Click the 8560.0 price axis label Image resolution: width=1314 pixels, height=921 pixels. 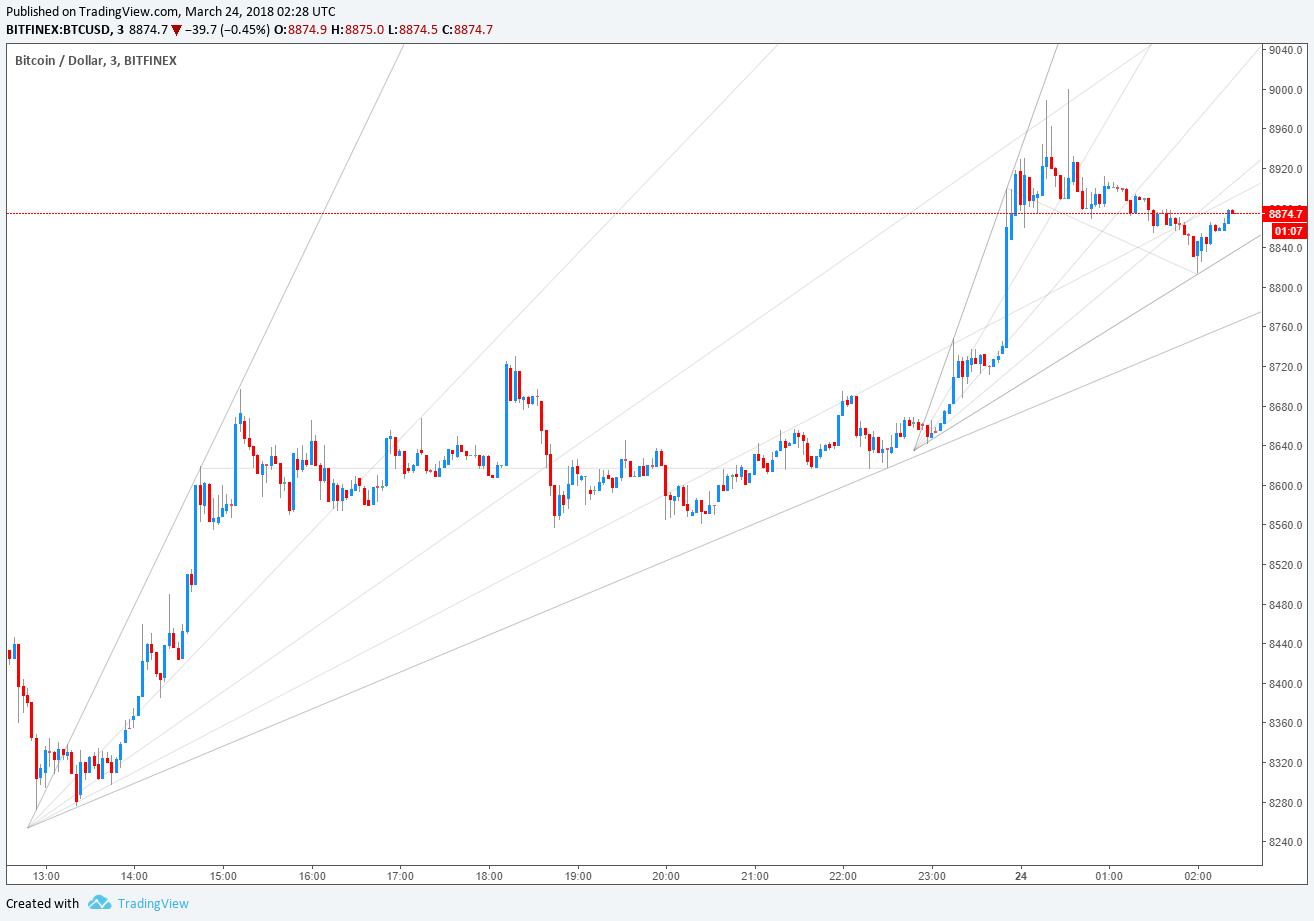point(1285,526)
